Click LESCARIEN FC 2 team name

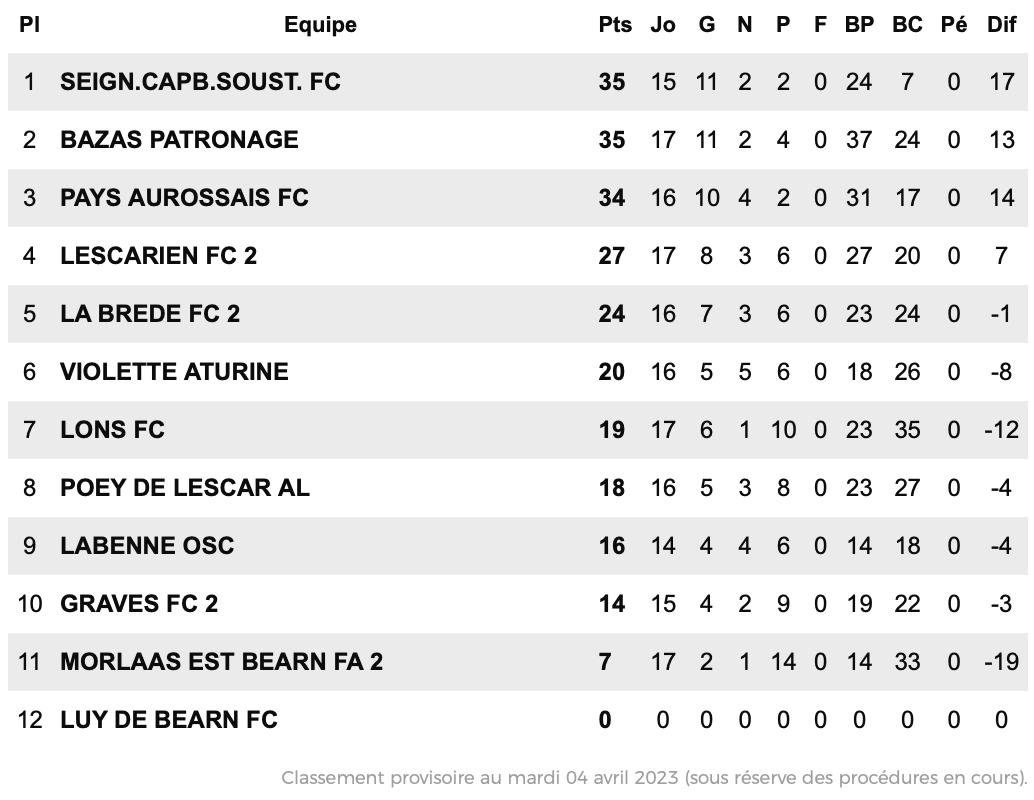159,256
